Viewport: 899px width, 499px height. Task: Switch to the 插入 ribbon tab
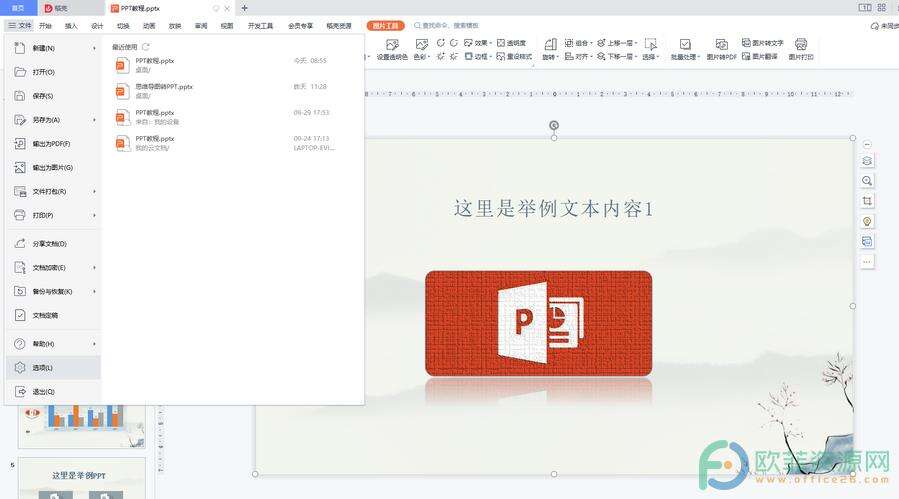71,26
